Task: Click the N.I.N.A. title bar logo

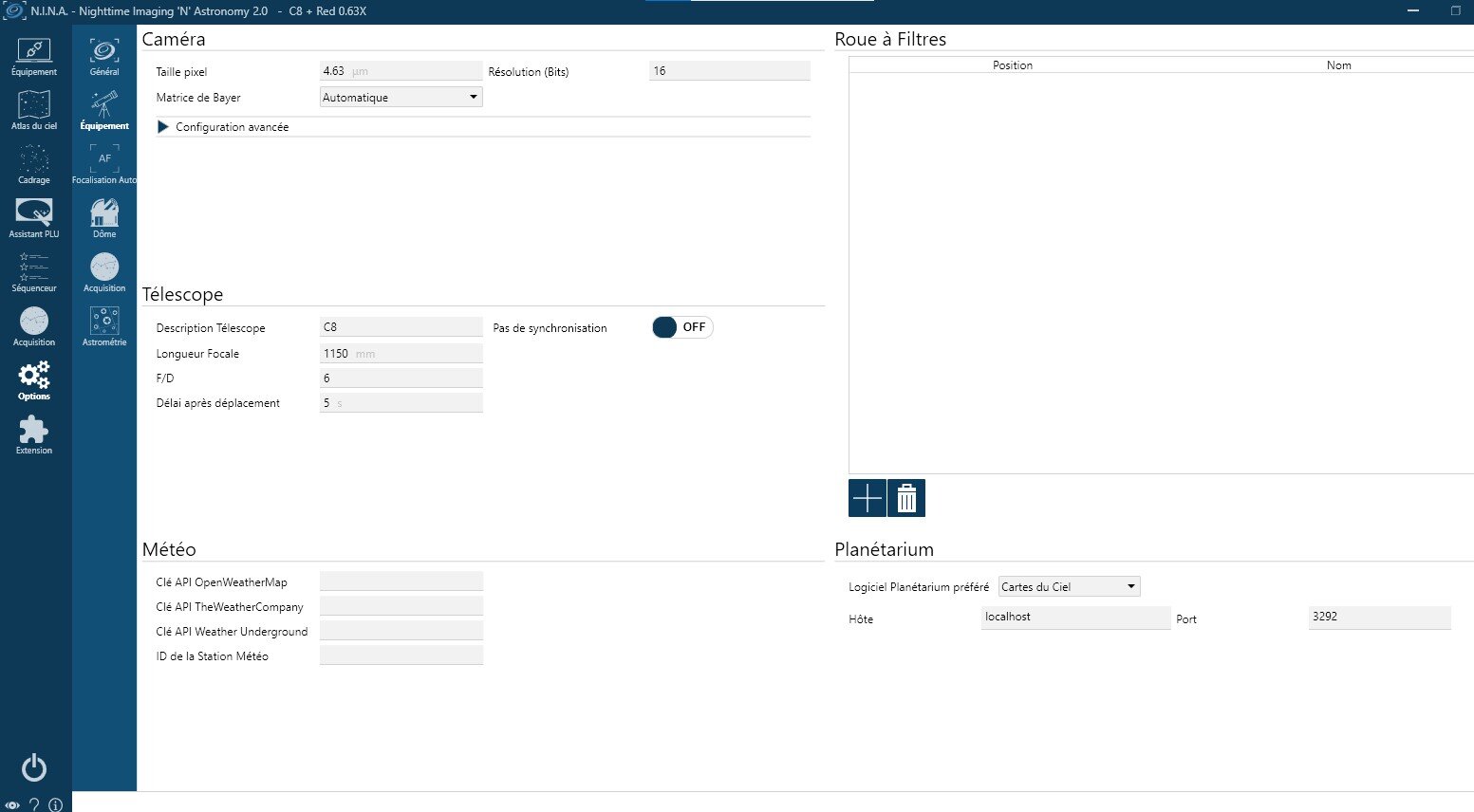Action: tap(14, 11)
